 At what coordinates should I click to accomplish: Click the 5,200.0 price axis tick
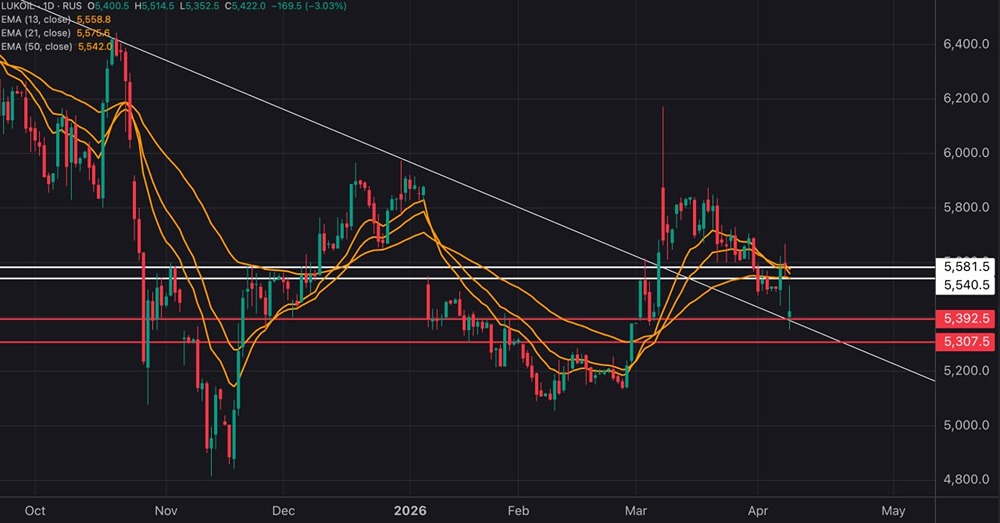point(966,371)
